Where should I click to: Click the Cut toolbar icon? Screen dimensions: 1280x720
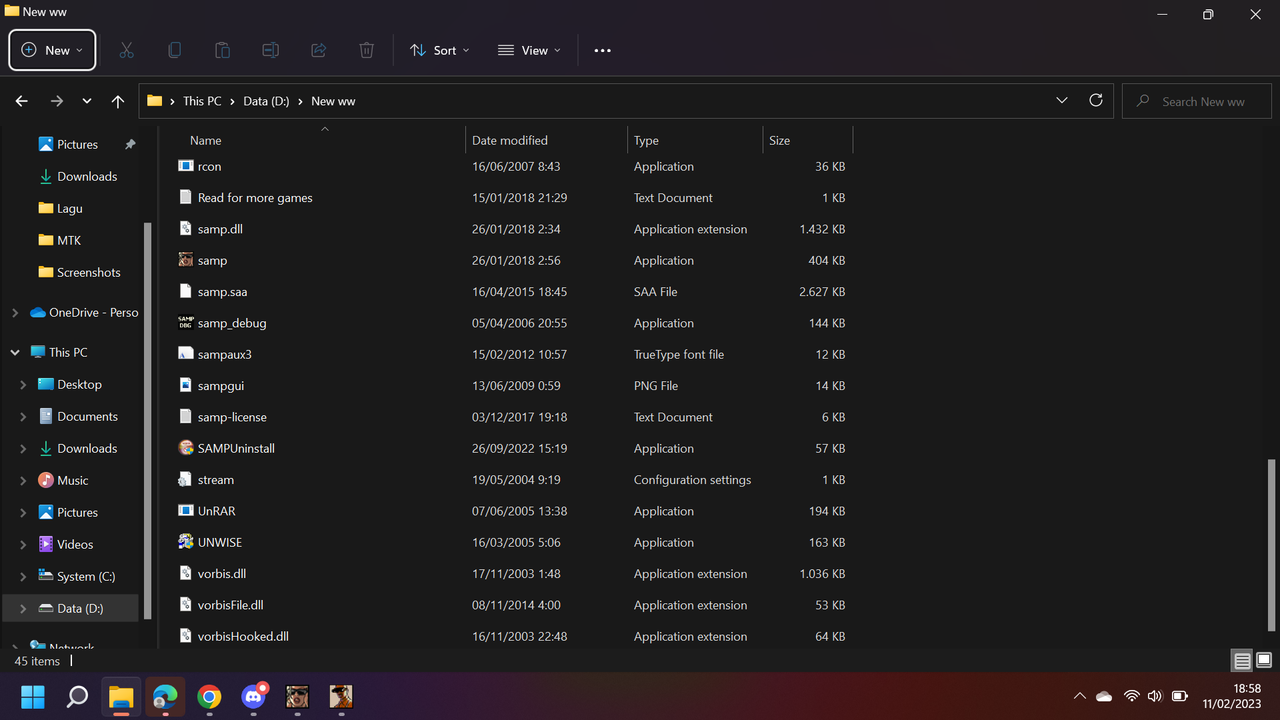(x=127, y=50)
